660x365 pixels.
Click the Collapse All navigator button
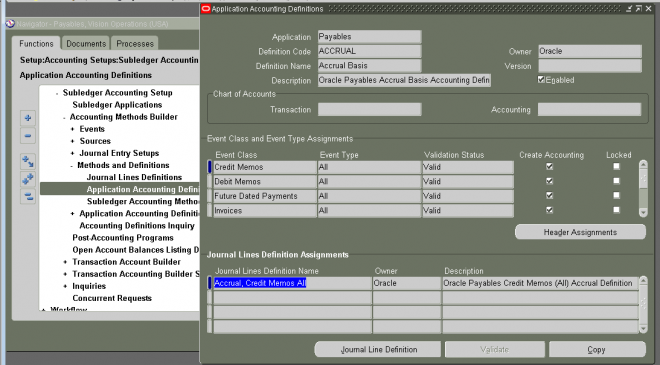[28, 197]
